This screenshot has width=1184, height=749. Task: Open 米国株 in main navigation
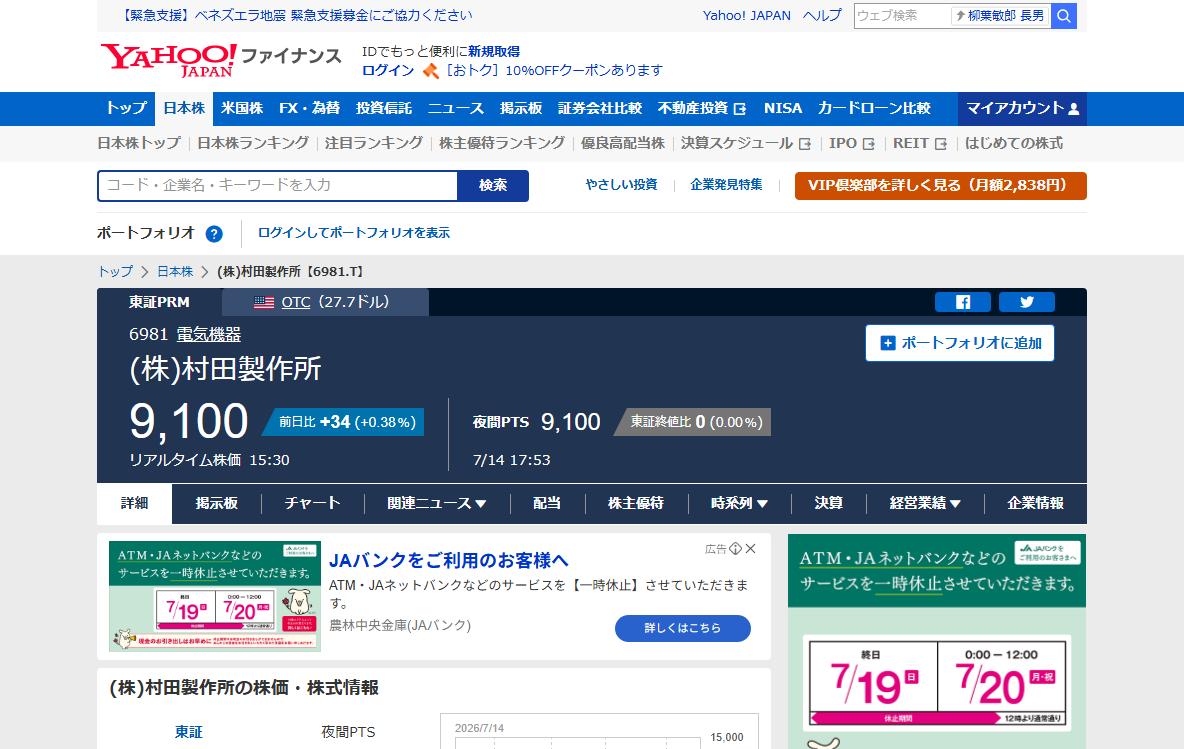pos(242,109)
